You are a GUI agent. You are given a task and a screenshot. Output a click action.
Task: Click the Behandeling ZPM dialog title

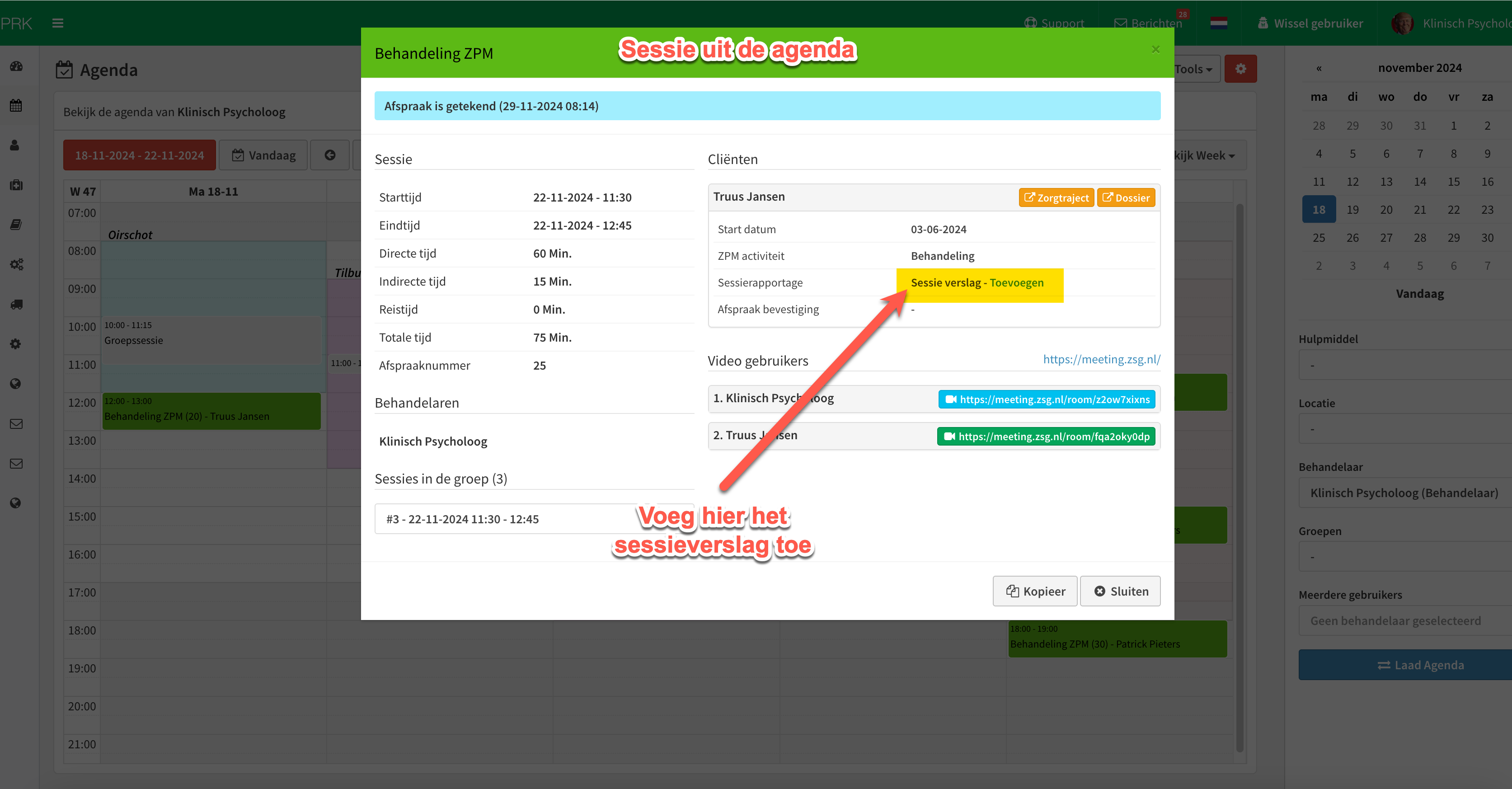pos(434,53)
